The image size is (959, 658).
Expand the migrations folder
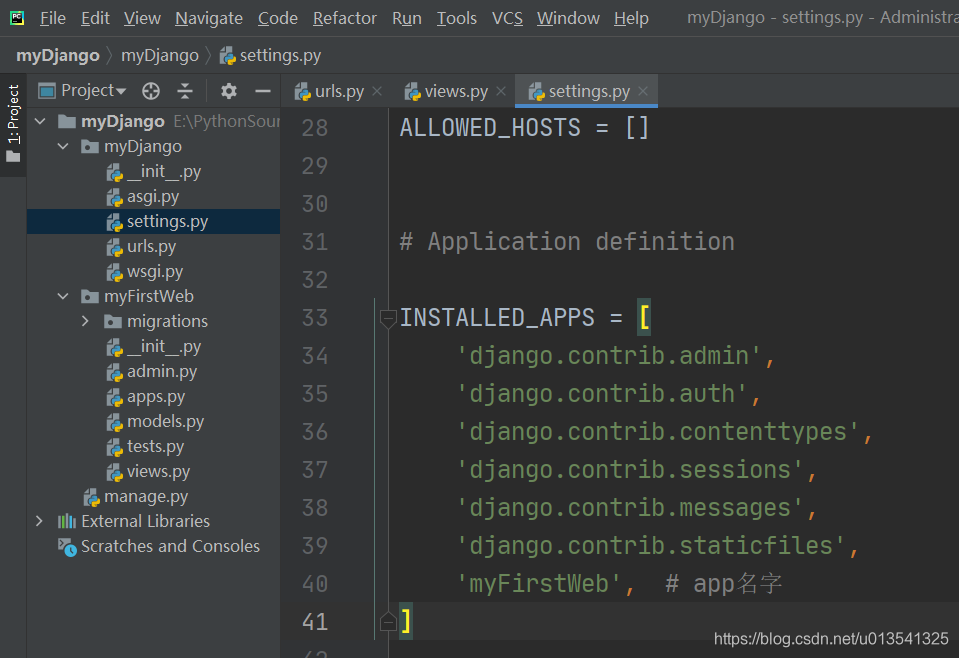[86, 322]
